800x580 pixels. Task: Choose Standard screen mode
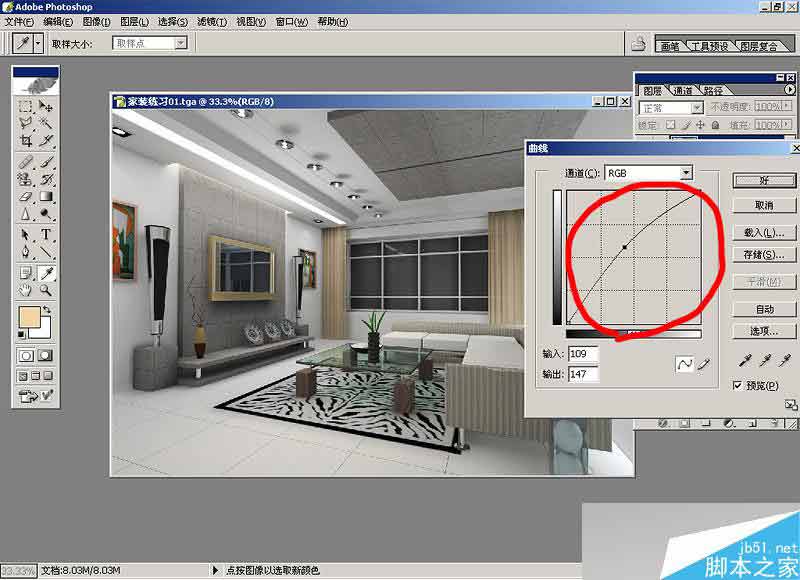pyautogui.click(x=23, y=376)
